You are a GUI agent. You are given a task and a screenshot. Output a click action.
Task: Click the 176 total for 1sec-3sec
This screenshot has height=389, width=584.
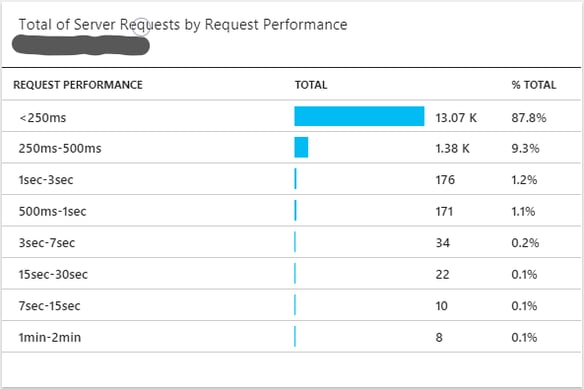point(445,180)
